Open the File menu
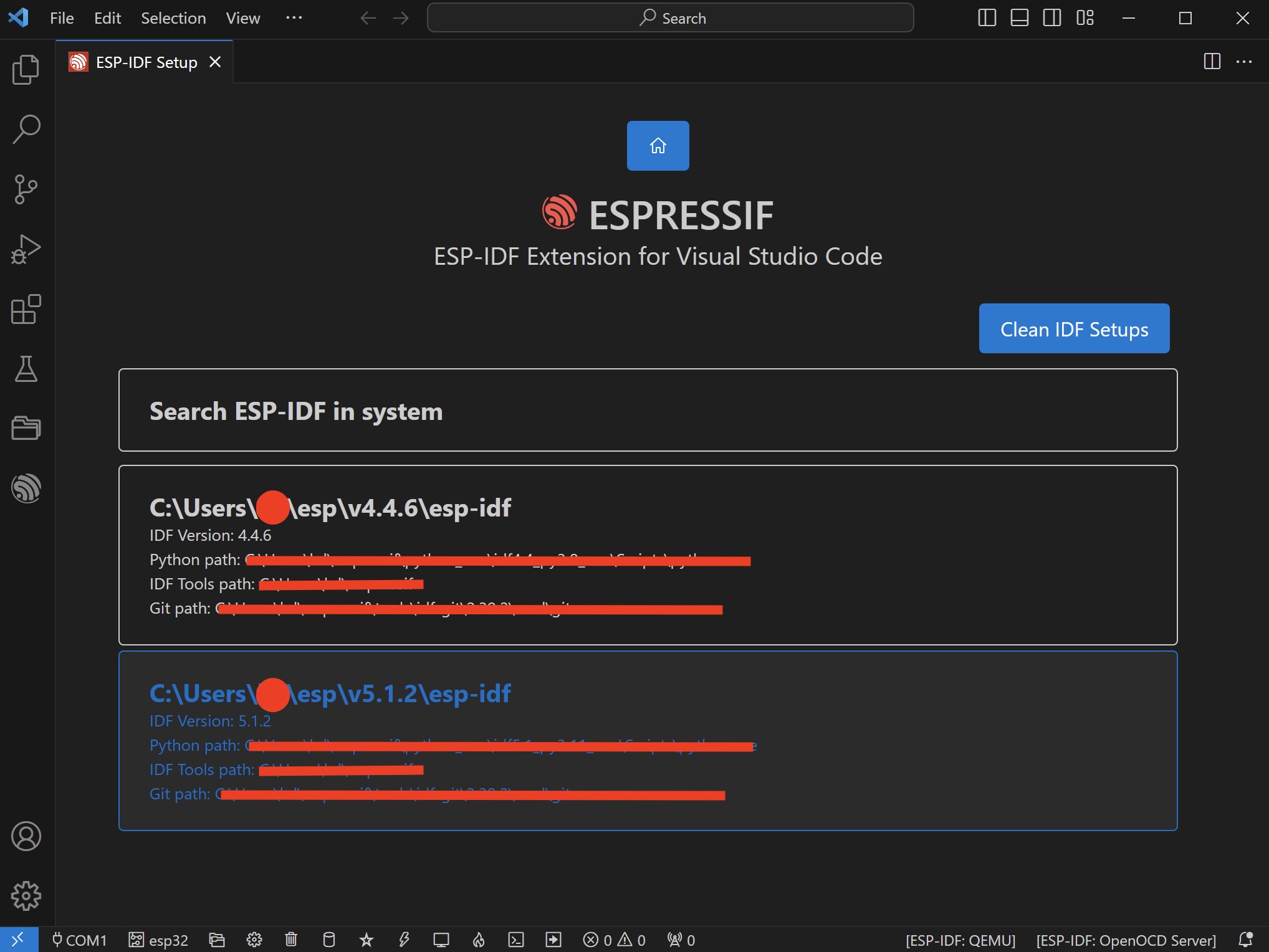The width and height of the screenshot is (1269, 952). pos(62,18)
